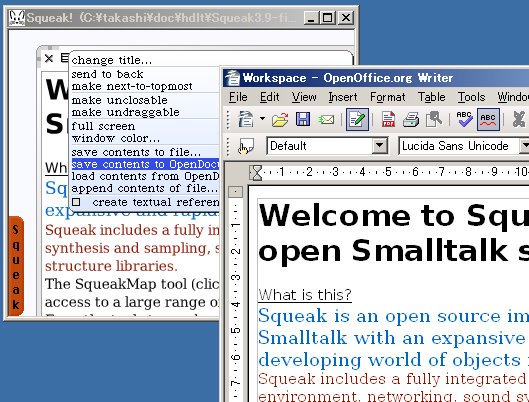Check the create textual references box
Image resolution: width=529 pixels, height=402 pixels.
tap(76, 202)
